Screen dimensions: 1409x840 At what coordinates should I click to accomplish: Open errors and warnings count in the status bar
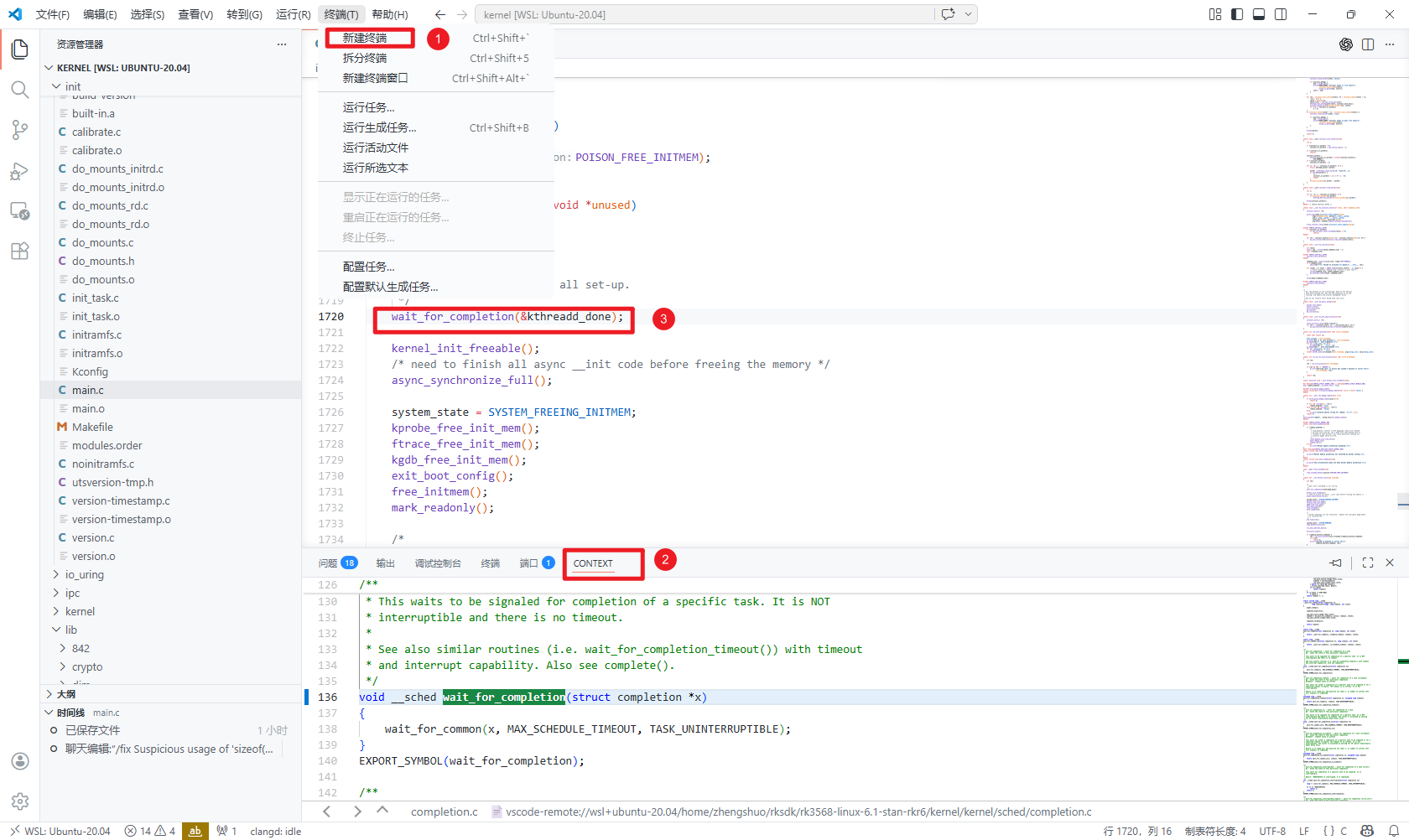(x=150, y=832)
